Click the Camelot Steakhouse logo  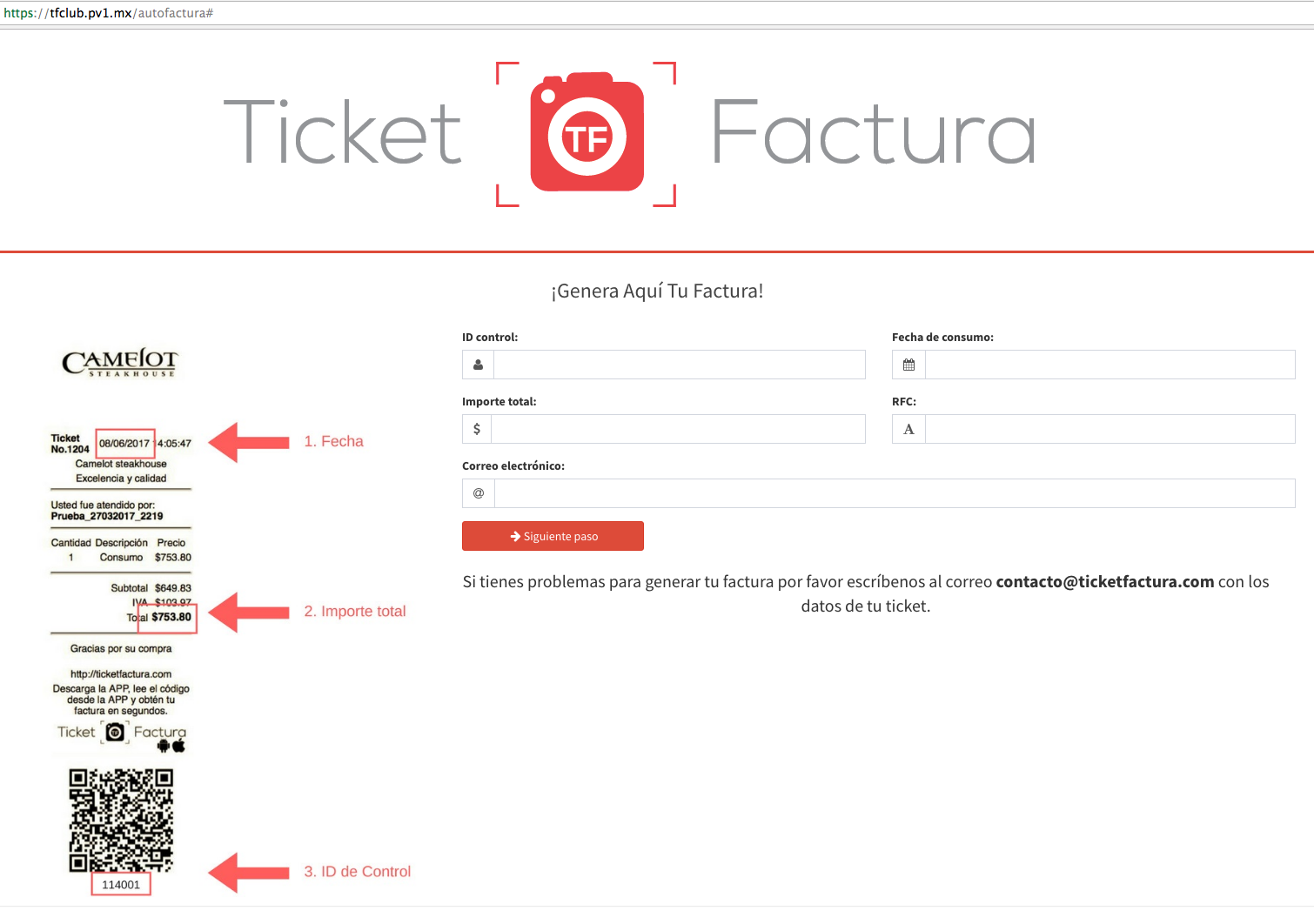120,362
